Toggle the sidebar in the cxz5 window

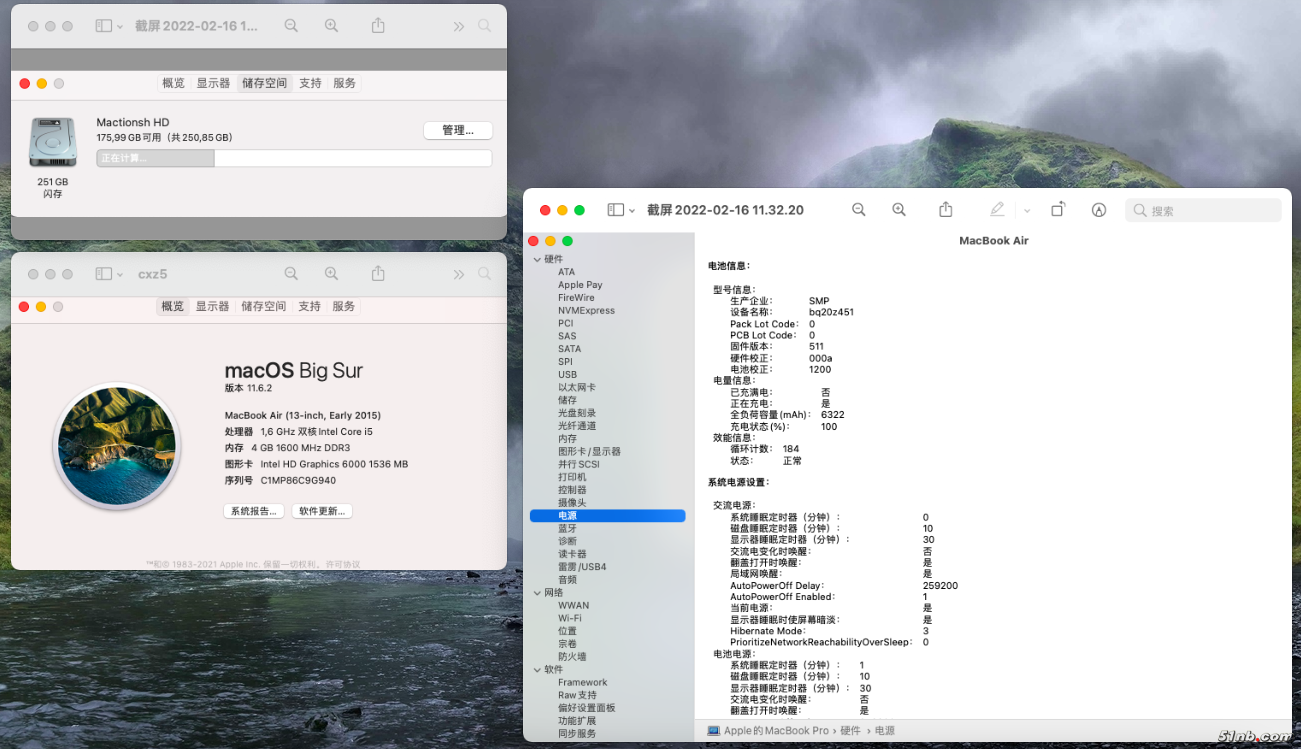pyautogui.click(x=104, y=274)
